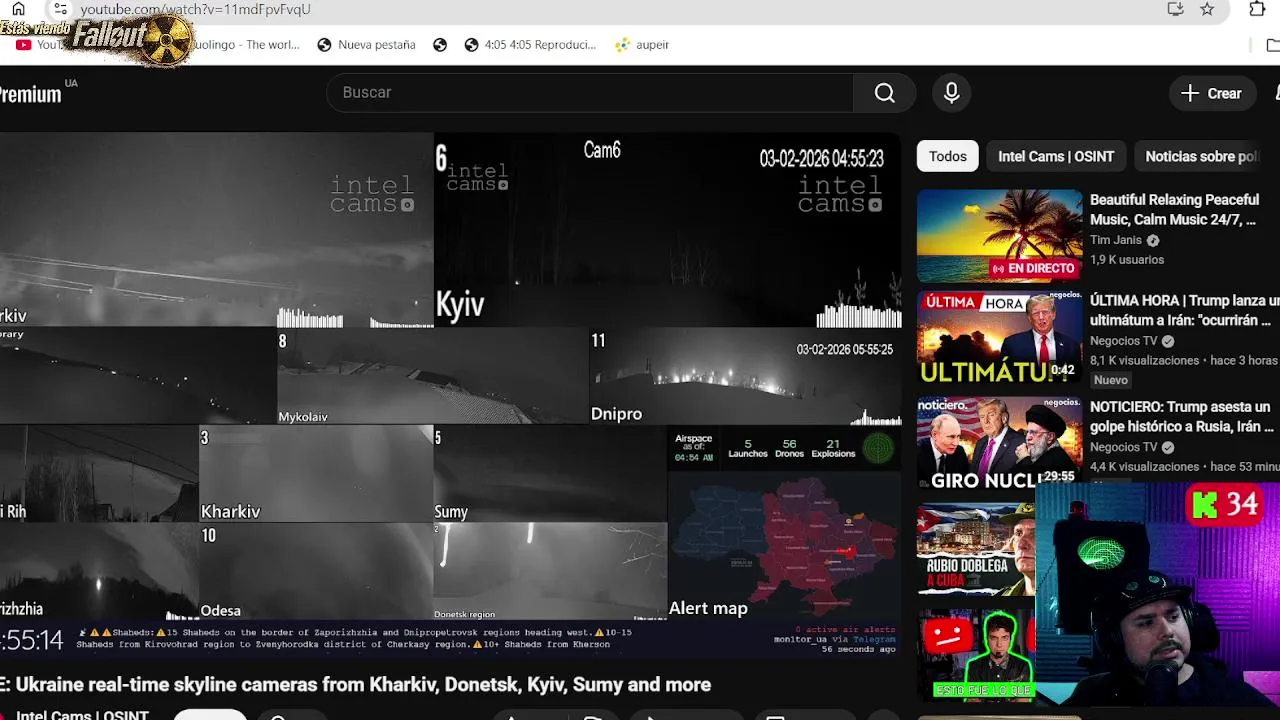Click the YouTube URL in the address bar
The height and width of the screenshot is (720, 1280).
(195, 9)
